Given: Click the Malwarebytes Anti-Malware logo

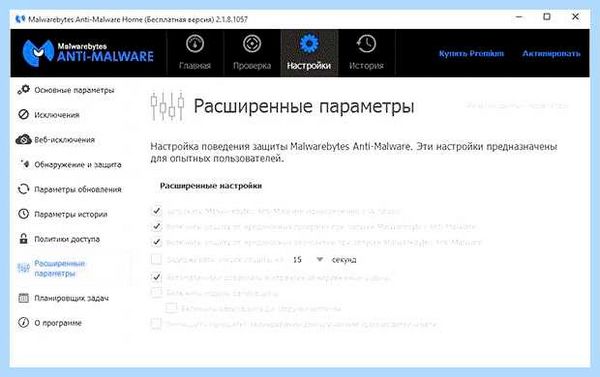Looking at the screenshot, I should (88, 52).
